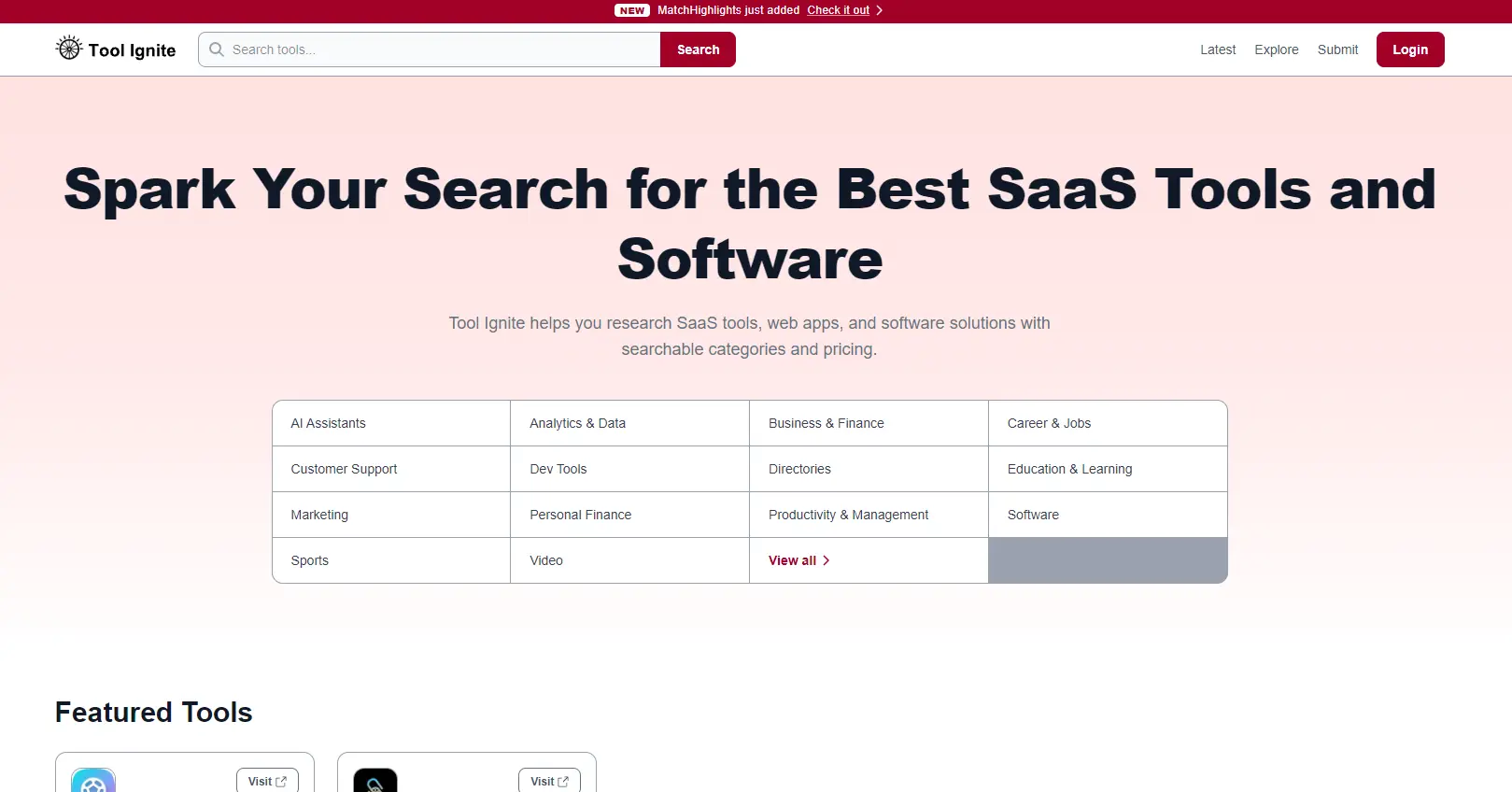Open the Productivity & Management category
1512x792 pixels.
pyautogui.click(x=869, y=515)
